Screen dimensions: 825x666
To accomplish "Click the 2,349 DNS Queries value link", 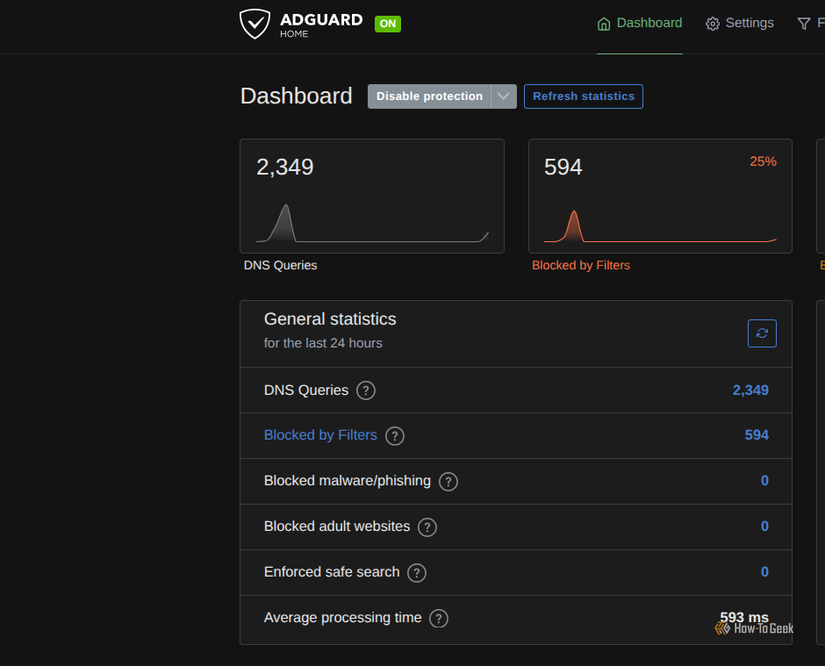I will 750,390.
